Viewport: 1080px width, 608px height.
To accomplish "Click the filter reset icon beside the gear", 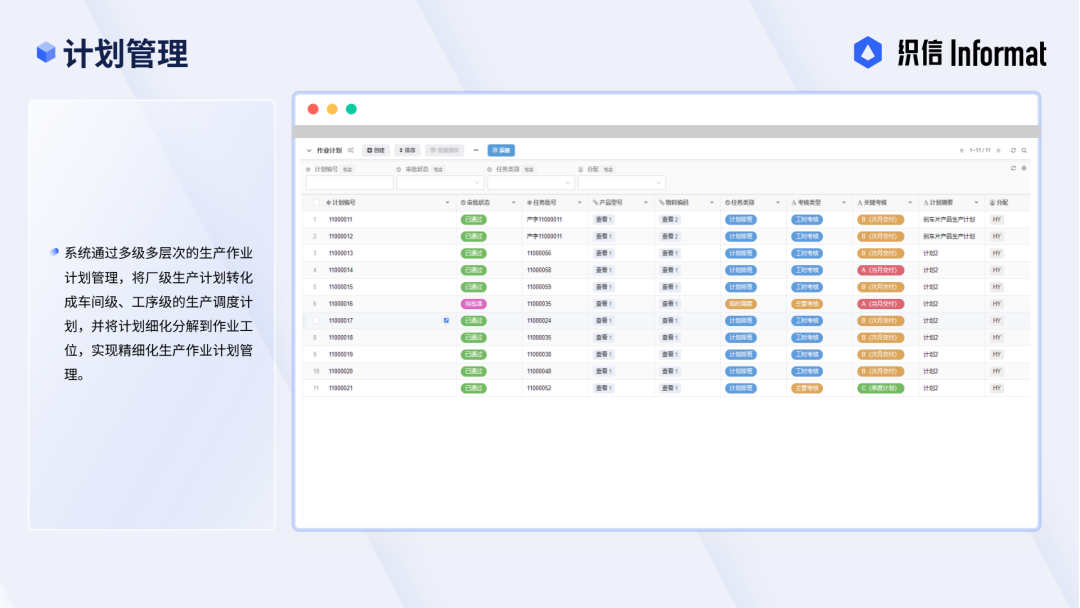I will (1013, 168).
